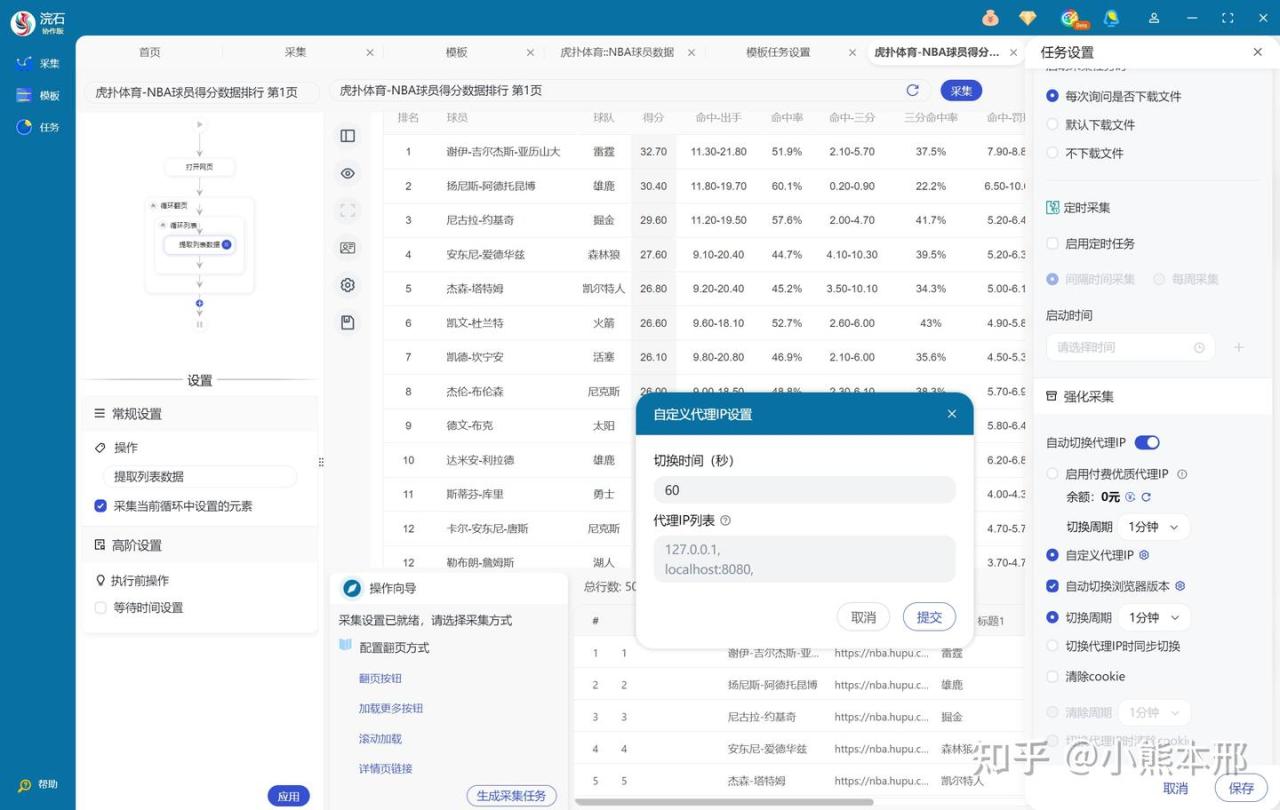Switch to 虎扑体育::NBA球员数据 tab
Image resolution: width=1280 pixels, height=810 pixels.
tap(617, 52)
